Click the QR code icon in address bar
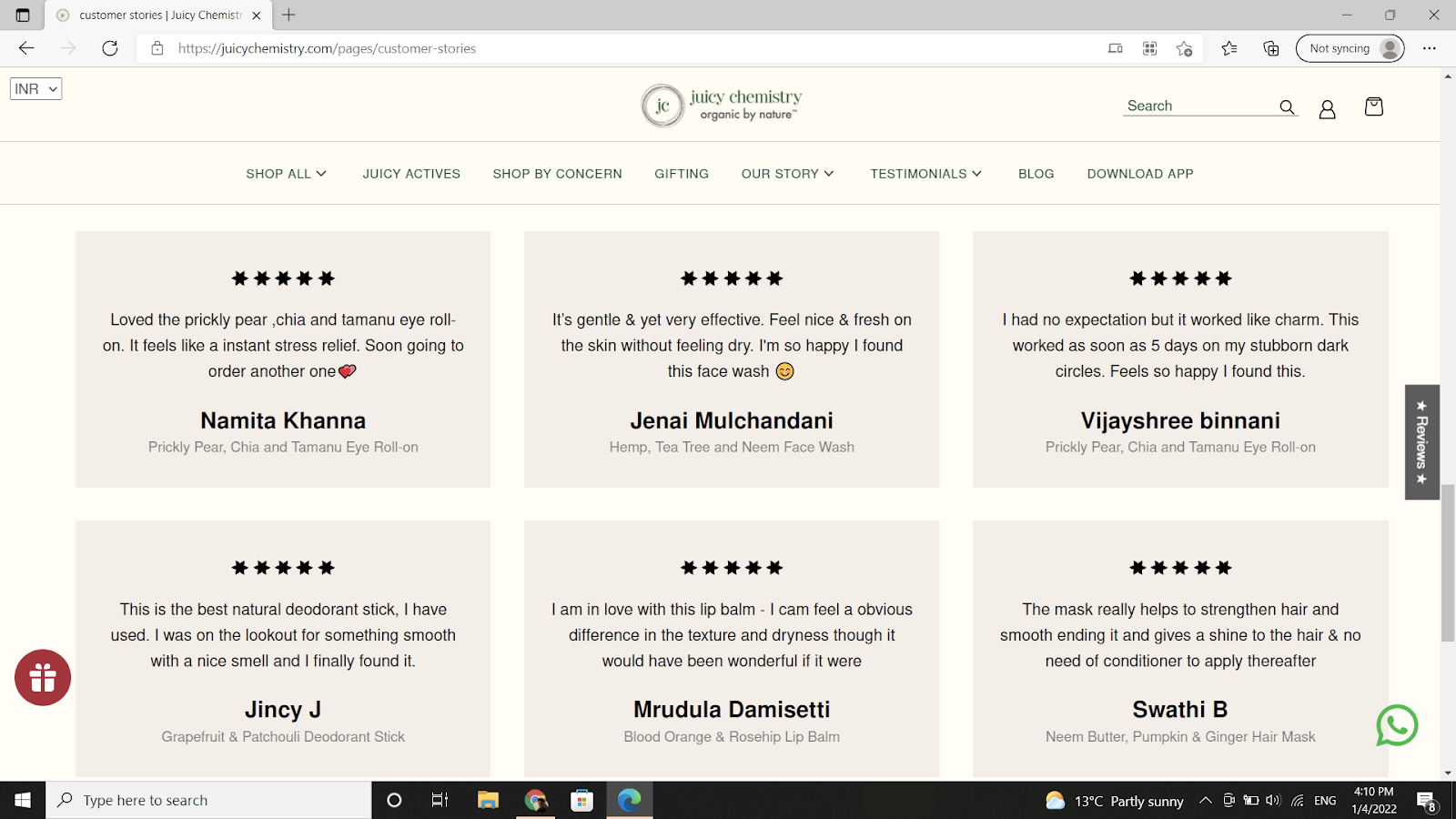This screenshot has width=1456, height=819. 1150,48
